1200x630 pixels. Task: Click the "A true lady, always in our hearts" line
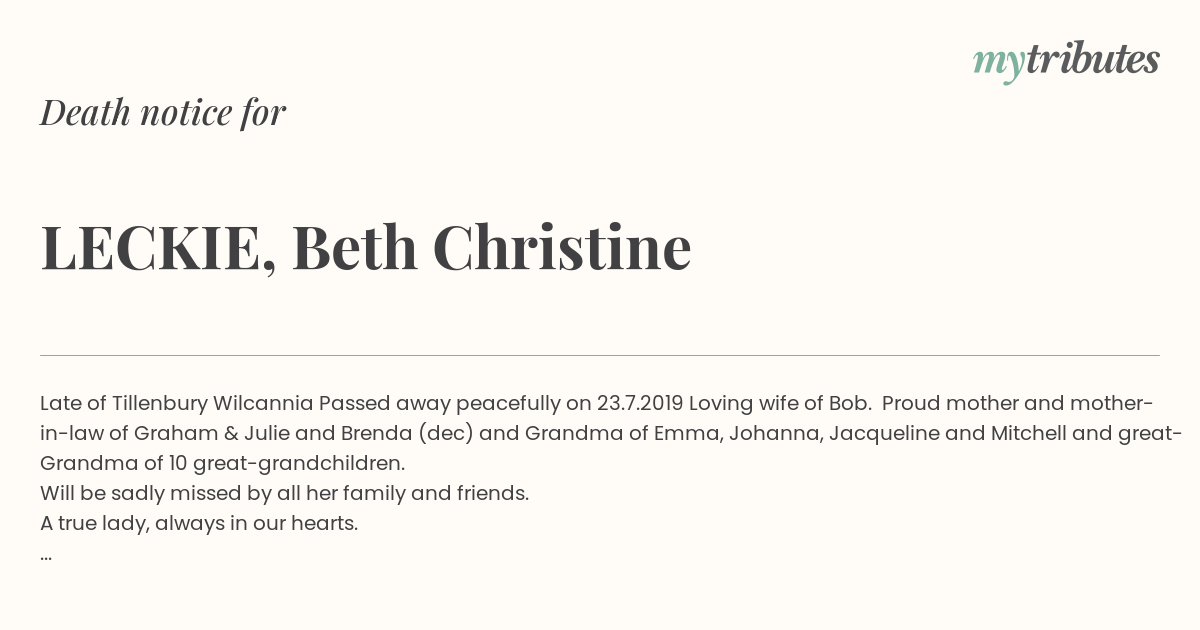coord(199,524)
